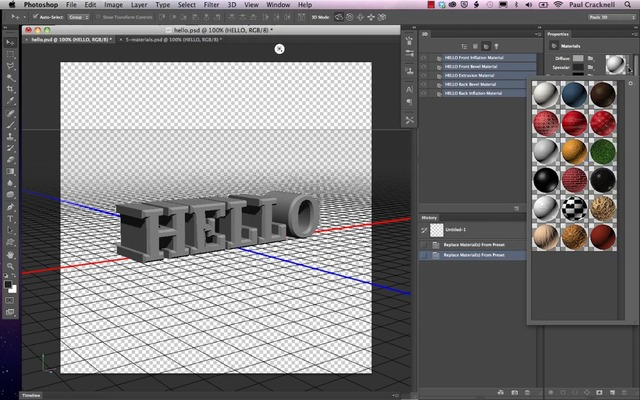This screenshot has width=640, height=400.
Task: Click the Diffuse color swatch
Action: coord(578,58)
